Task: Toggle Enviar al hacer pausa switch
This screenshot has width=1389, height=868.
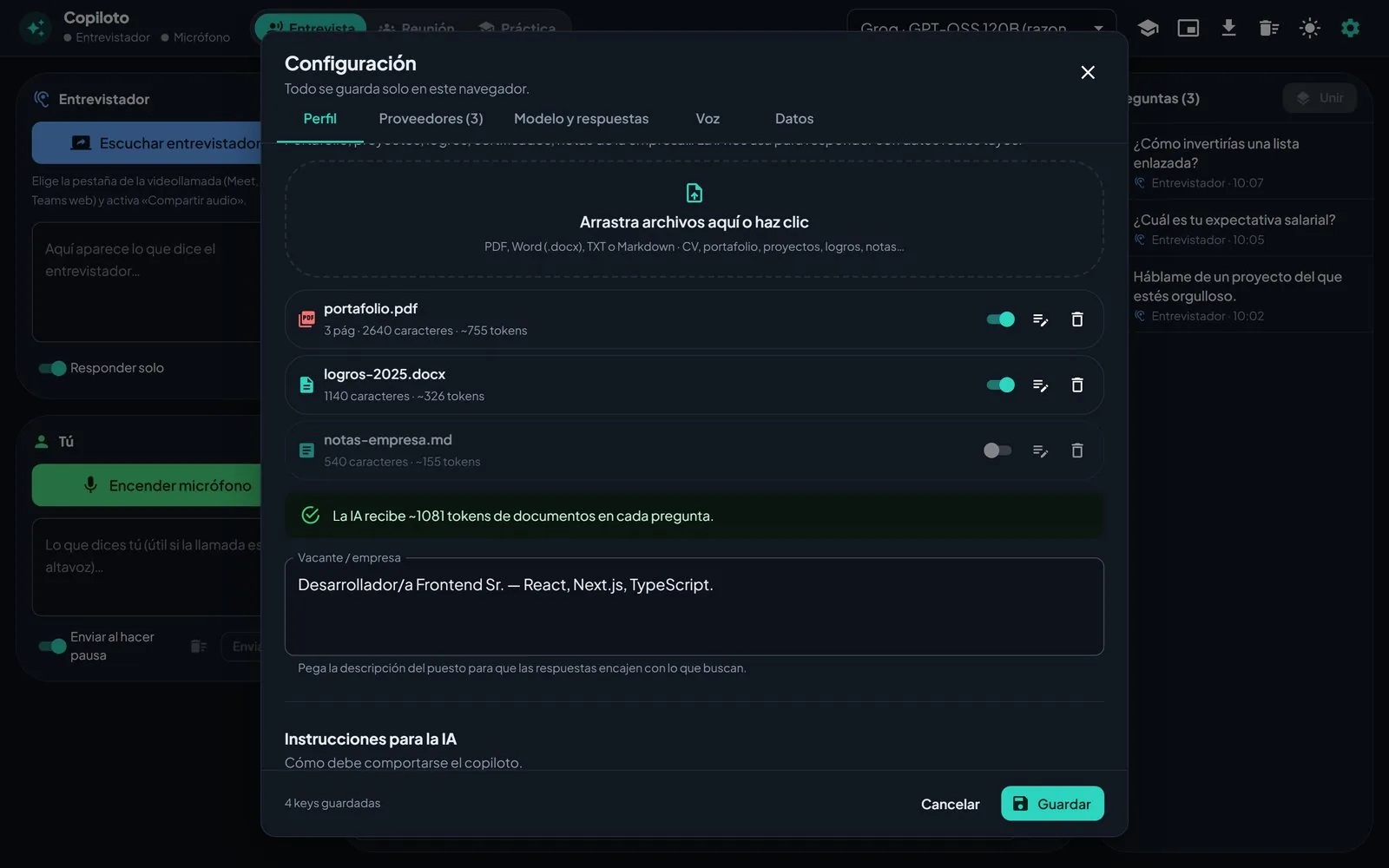Action: click(52, 646)
